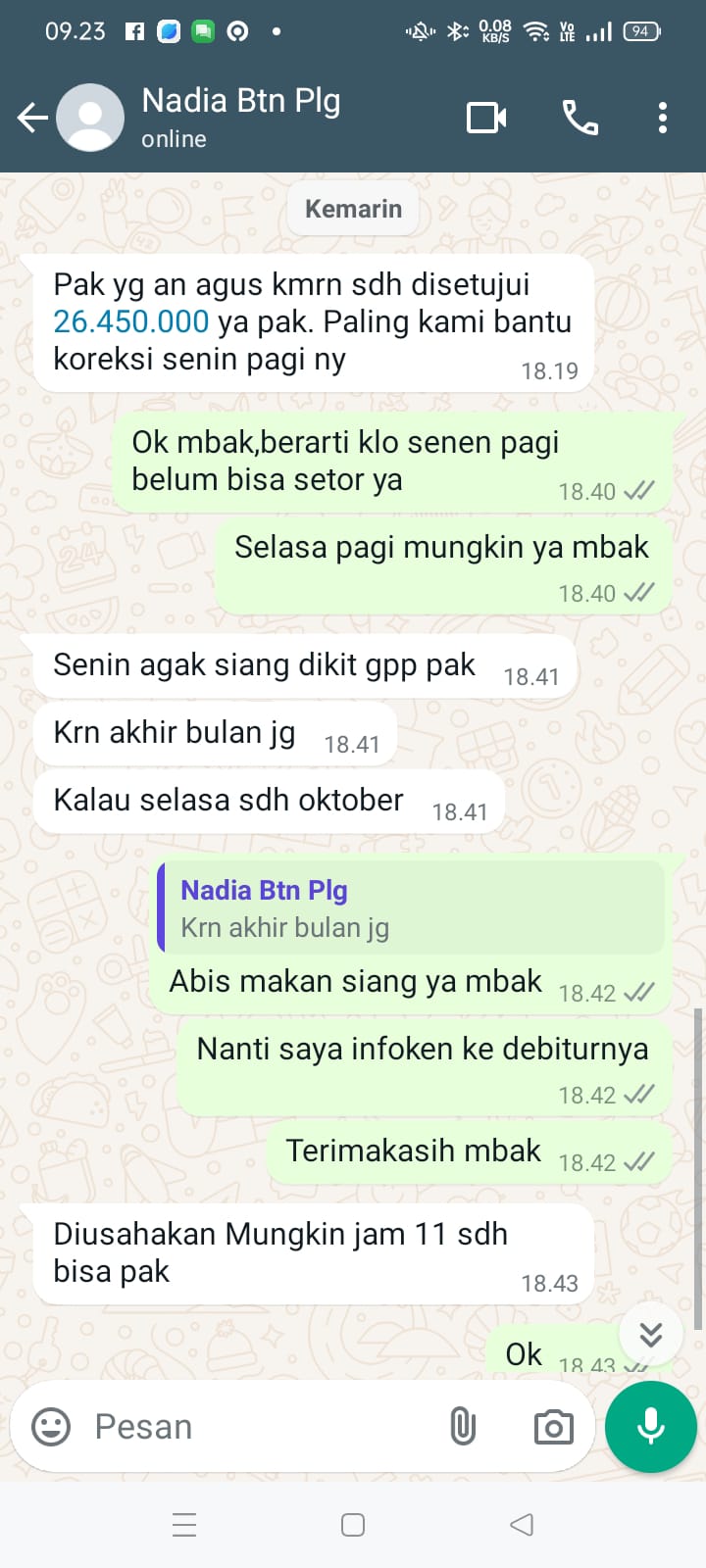Tap Android recent apps navigation button
706x1568 pixels.
click(184, 1525)
